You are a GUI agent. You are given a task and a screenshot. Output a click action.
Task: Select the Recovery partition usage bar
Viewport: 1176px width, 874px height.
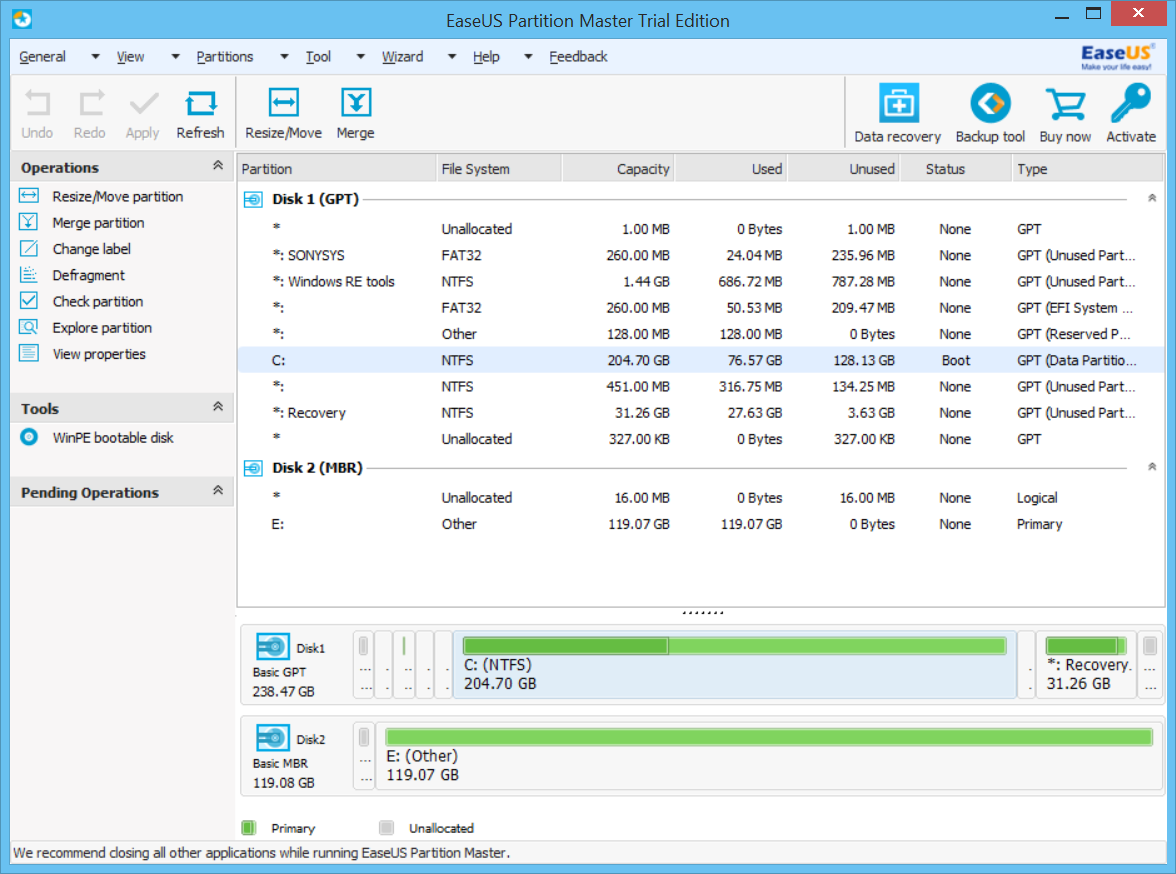click(x=1086, y=646)
